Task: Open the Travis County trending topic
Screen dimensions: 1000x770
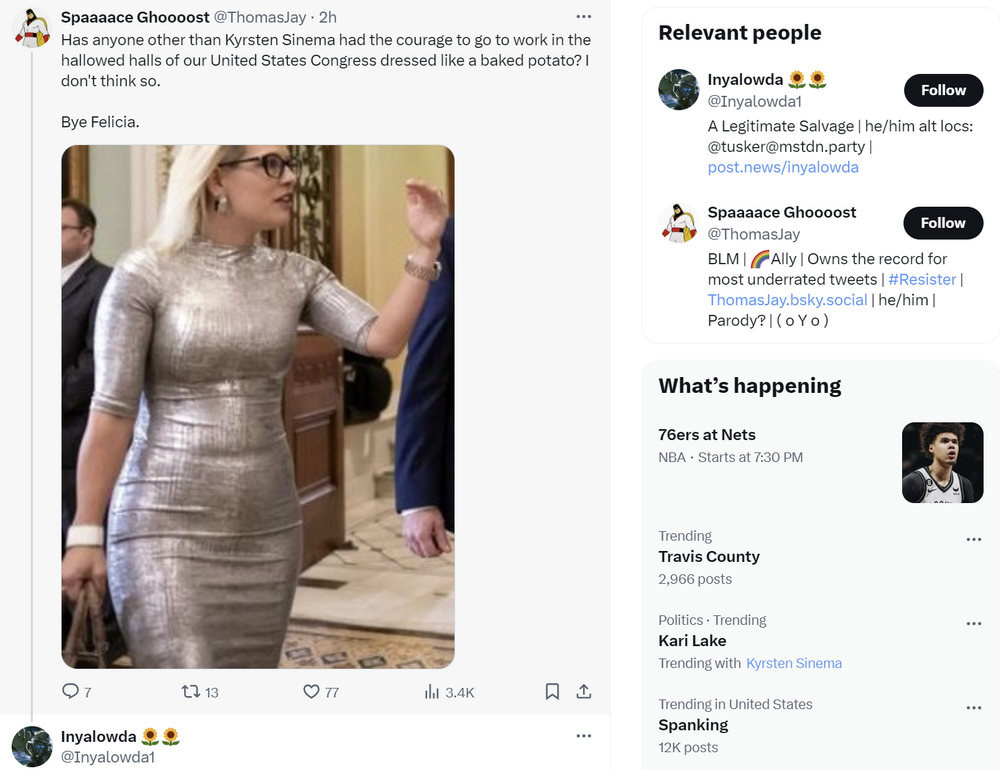Action: click(709, 557)
